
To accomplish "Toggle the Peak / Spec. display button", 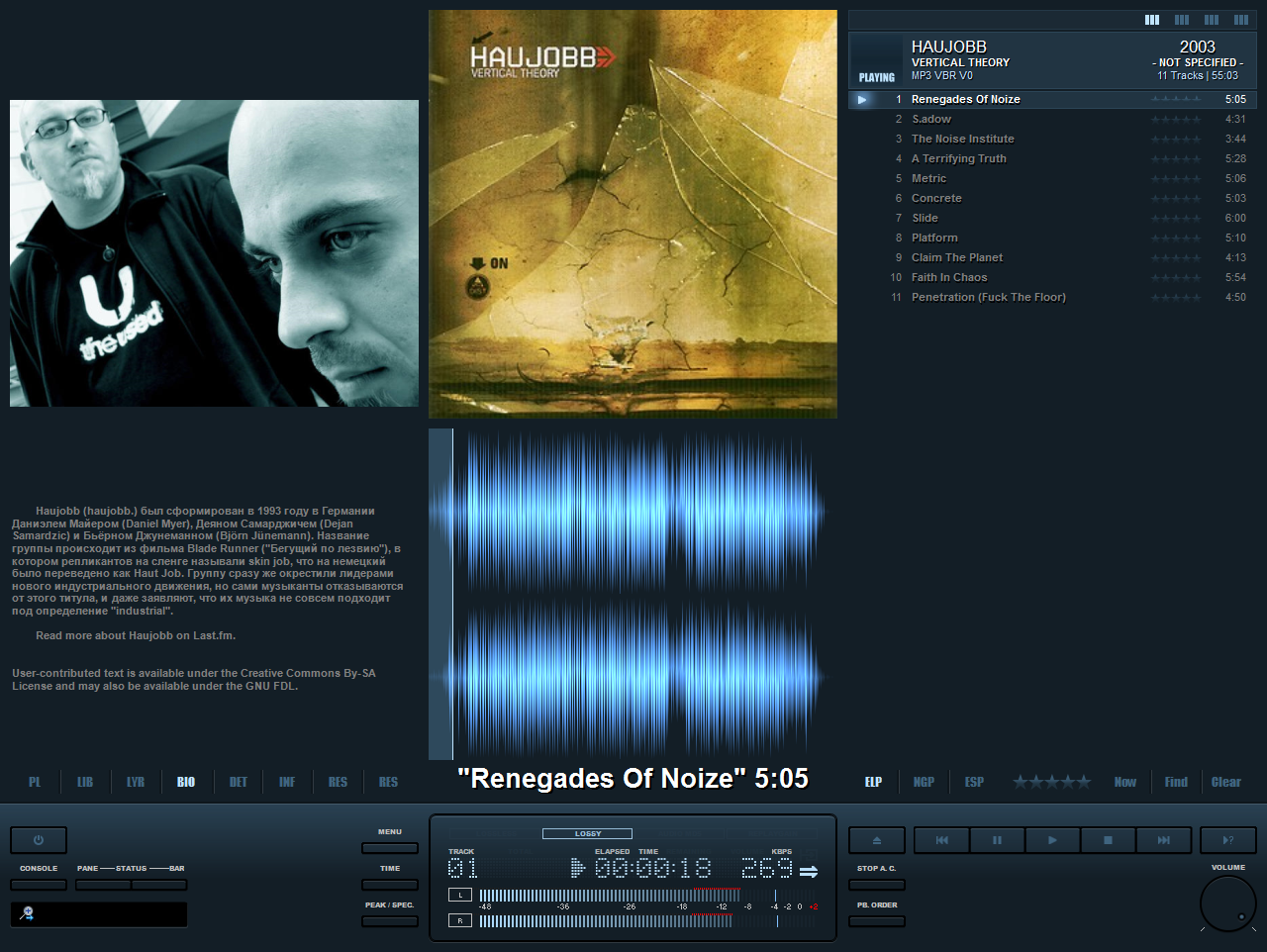I will [389, 921].
